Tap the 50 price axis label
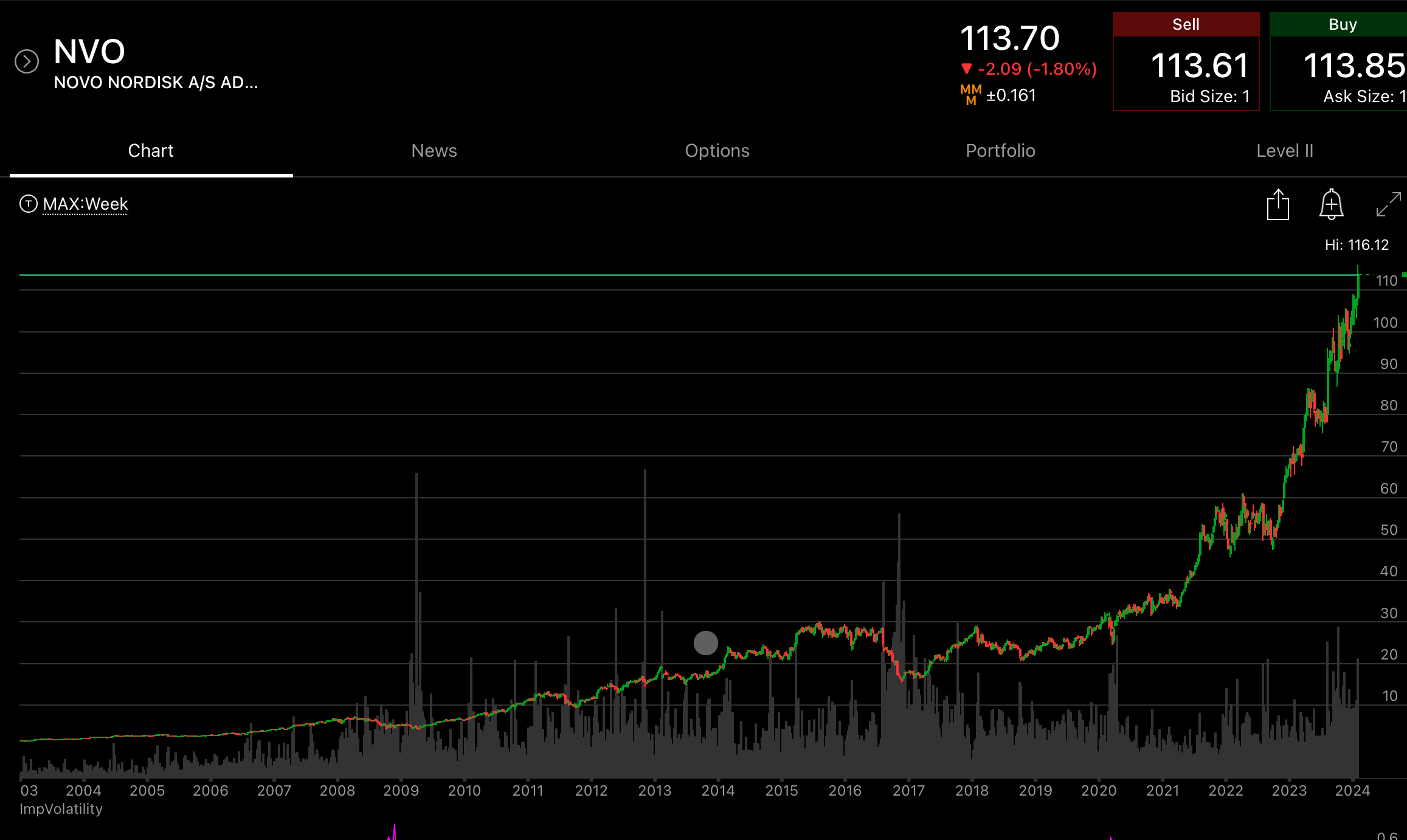This screenshot has width=1407, height=840. [x=1389, y=530]
